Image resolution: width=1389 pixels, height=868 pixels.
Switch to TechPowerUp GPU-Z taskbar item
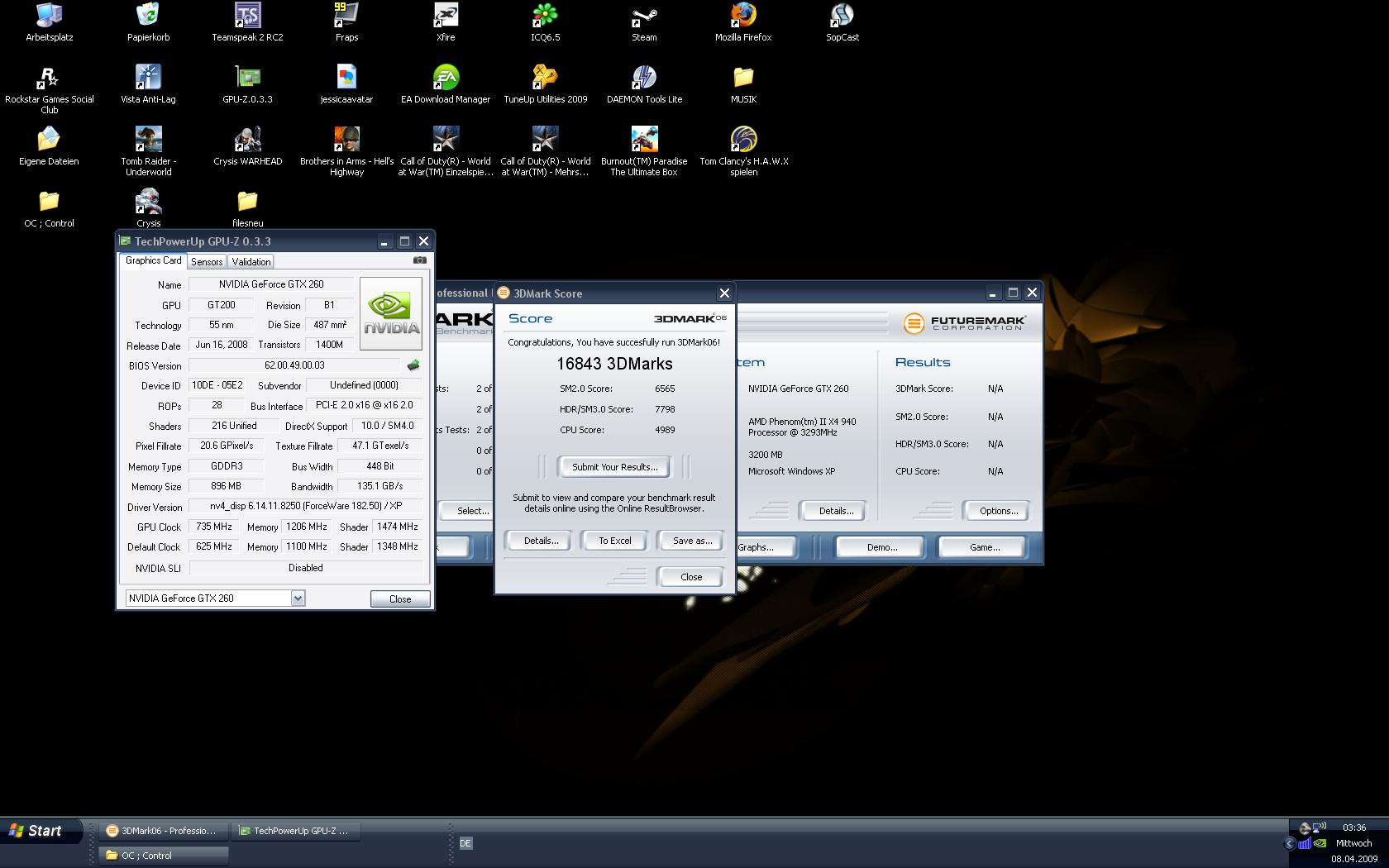[296, 831]
